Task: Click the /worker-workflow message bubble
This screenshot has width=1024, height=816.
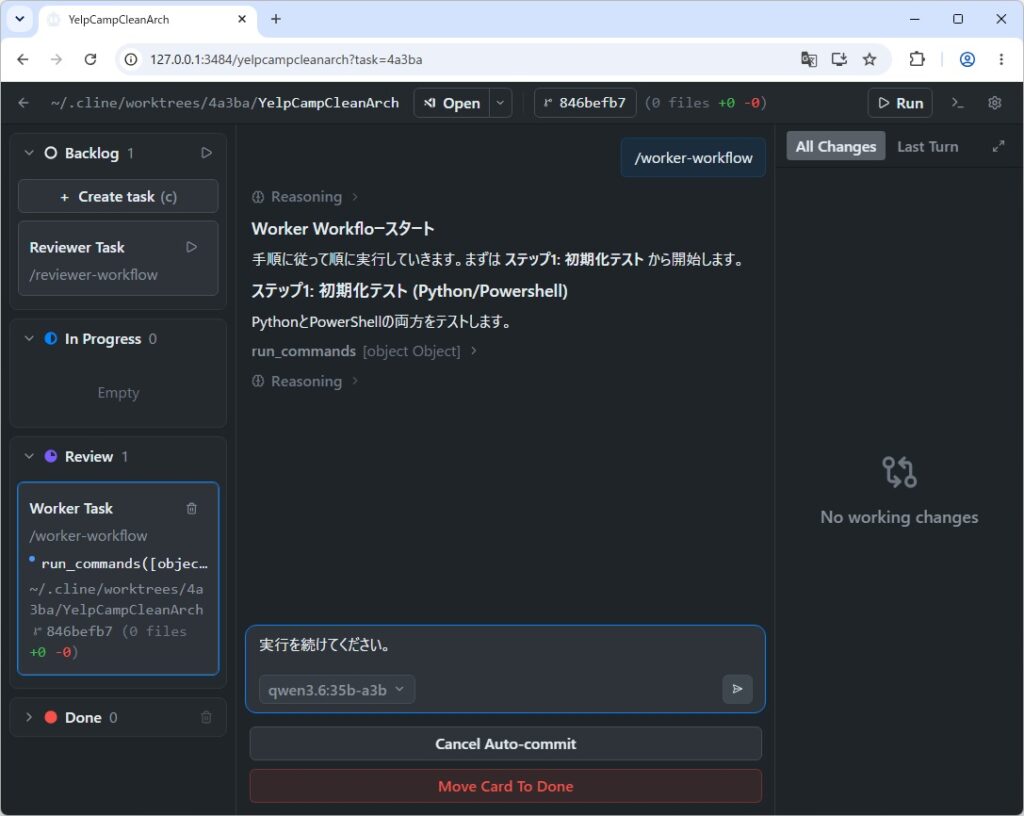Action: click(693, 157)
